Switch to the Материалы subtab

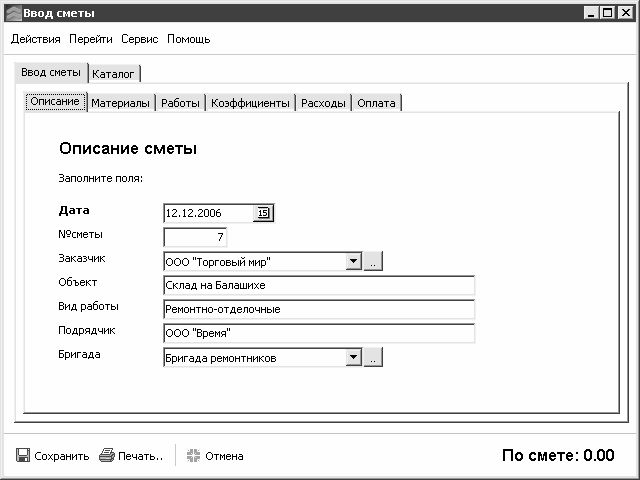120,103
